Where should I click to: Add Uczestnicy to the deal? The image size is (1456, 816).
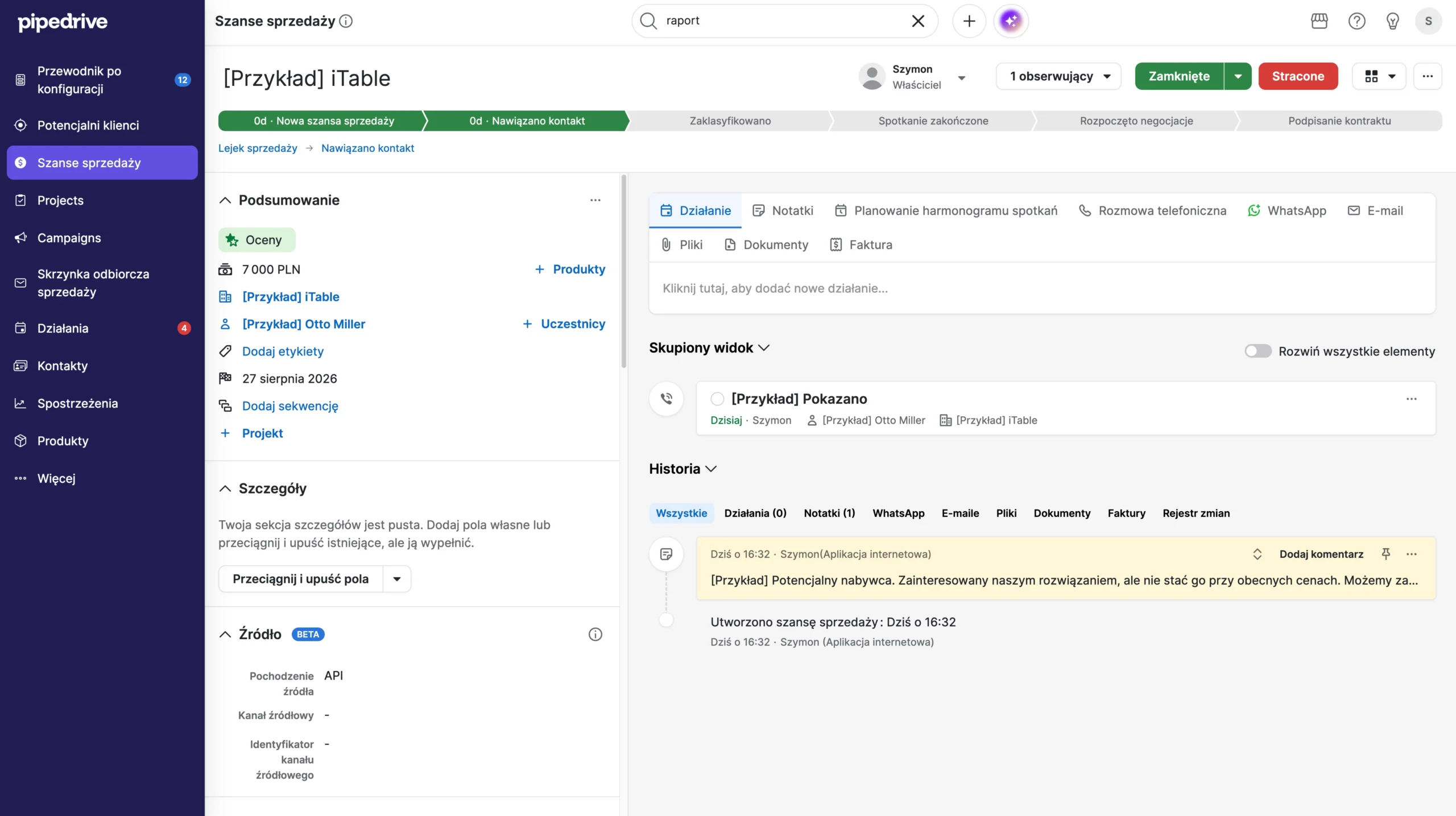pyautogui.click(x=564, y=324)
